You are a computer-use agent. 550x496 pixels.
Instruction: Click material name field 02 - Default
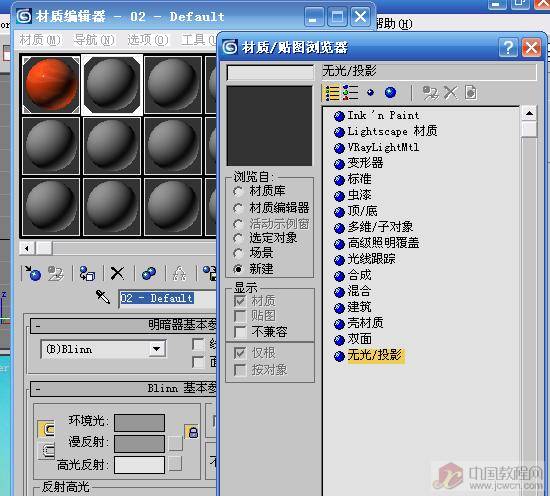pos(168,298)
